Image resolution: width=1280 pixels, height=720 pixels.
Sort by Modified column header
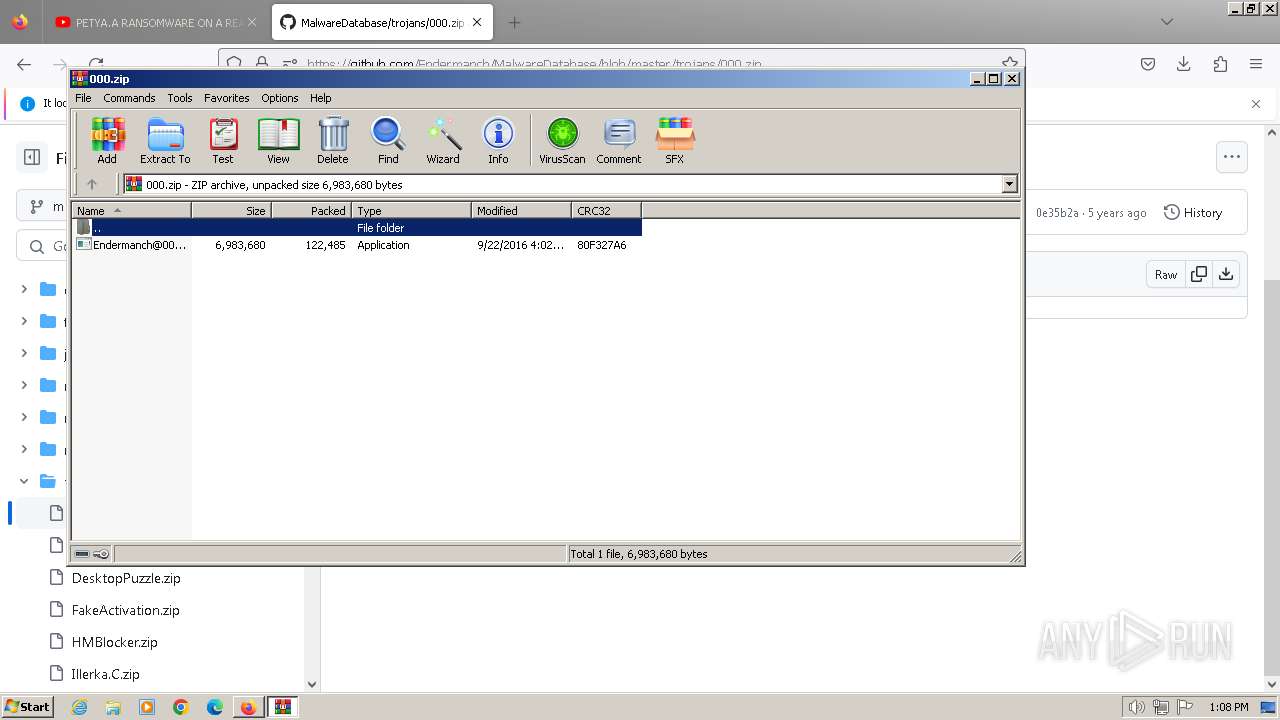coord(521,210)
